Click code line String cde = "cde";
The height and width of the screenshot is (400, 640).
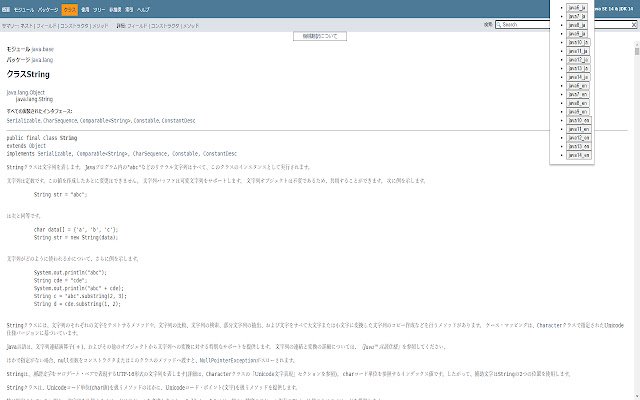(x=60, y=280)
